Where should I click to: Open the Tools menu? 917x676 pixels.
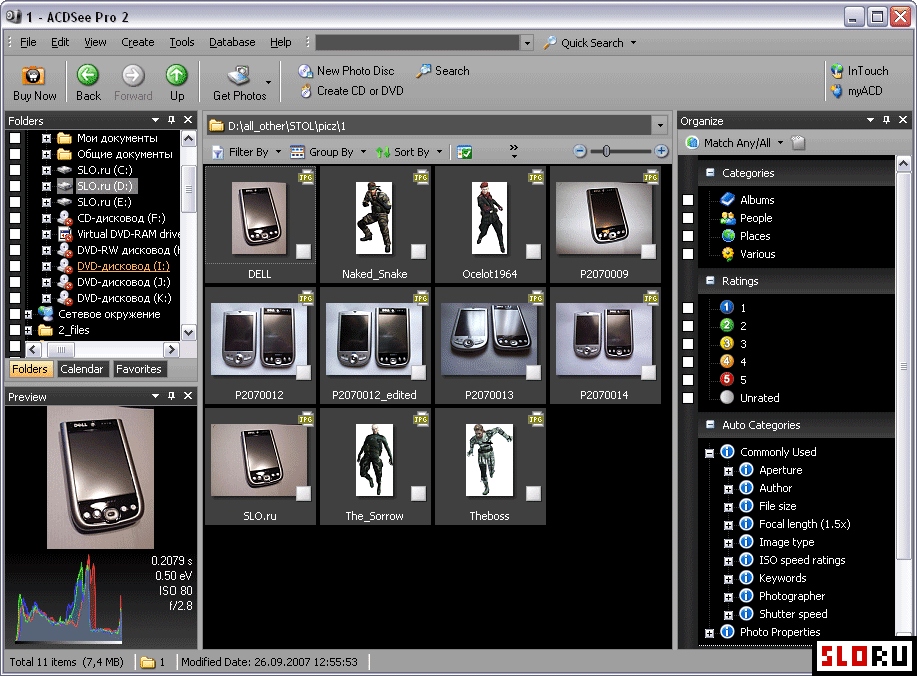(x=181, y=42)
